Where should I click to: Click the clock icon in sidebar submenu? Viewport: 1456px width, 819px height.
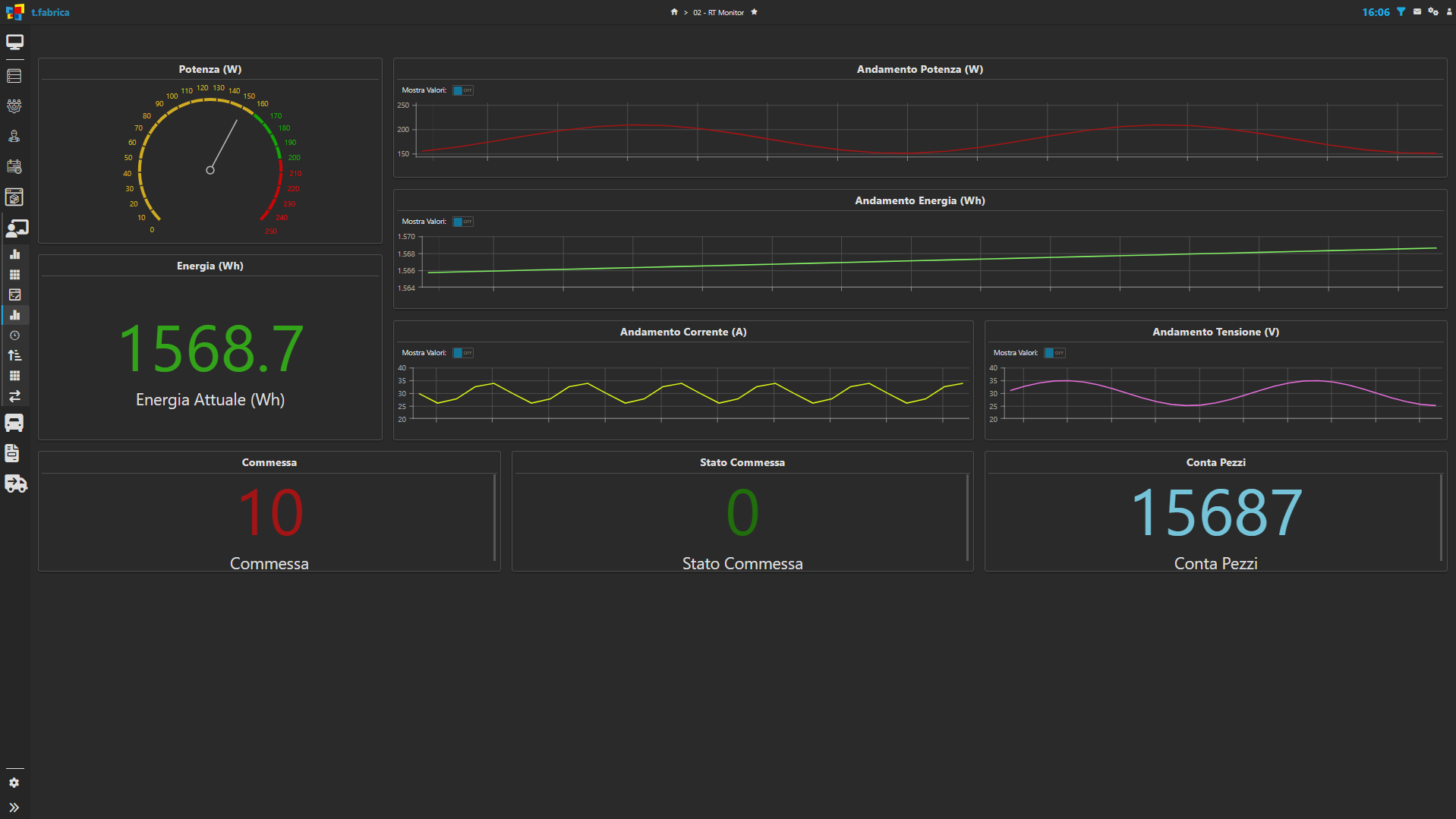tap(14, 335)
